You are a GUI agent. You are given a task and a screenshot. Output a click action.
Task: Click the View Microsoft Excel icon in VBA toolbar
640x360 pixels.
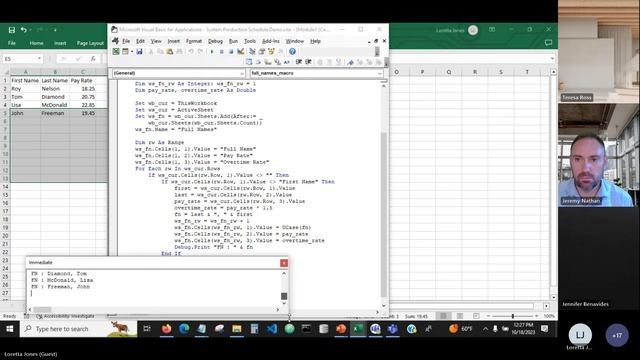tap(116, 51)
